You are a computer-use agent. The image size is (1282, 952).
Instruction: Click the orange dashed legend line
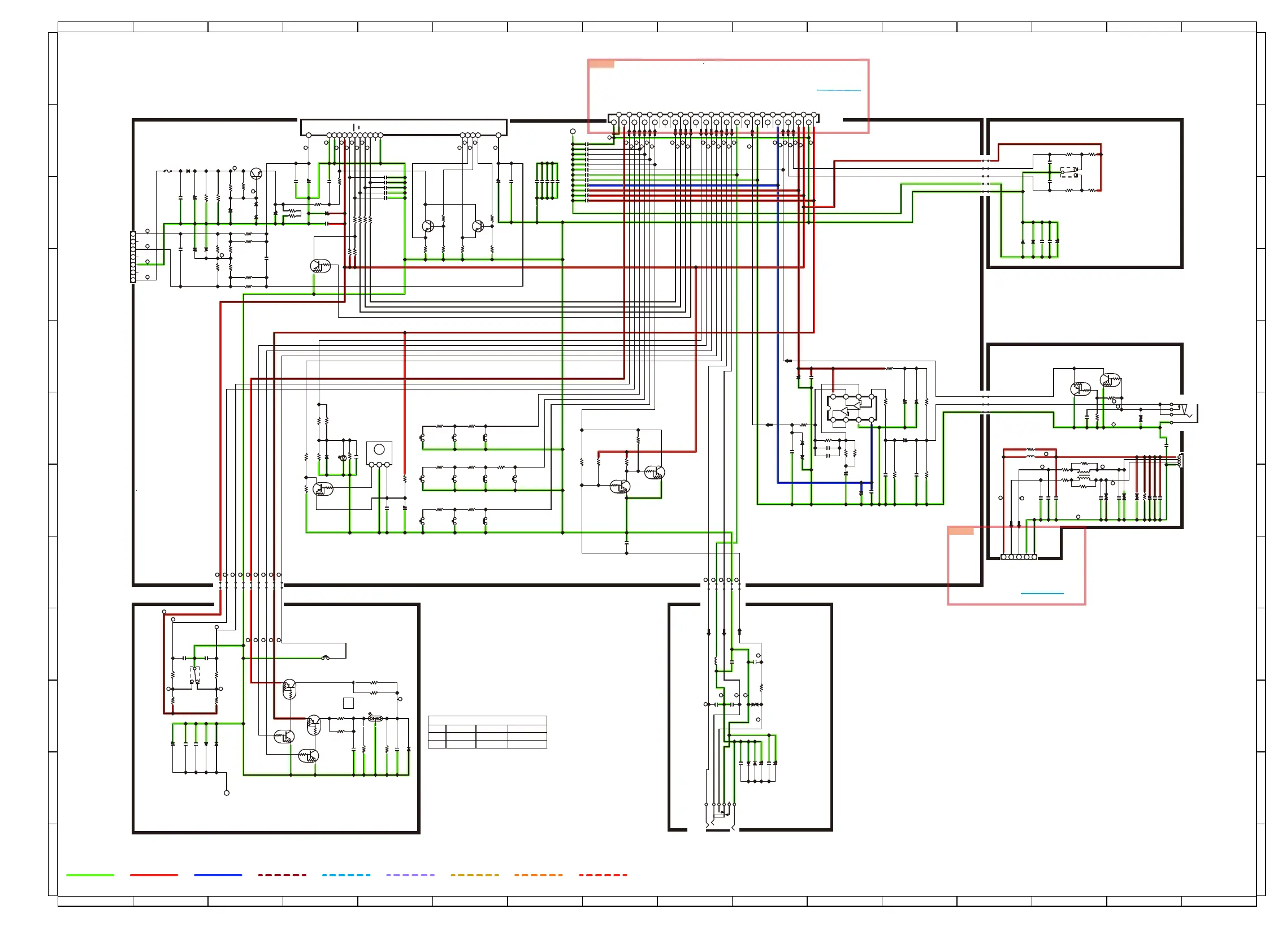[538, 875]
